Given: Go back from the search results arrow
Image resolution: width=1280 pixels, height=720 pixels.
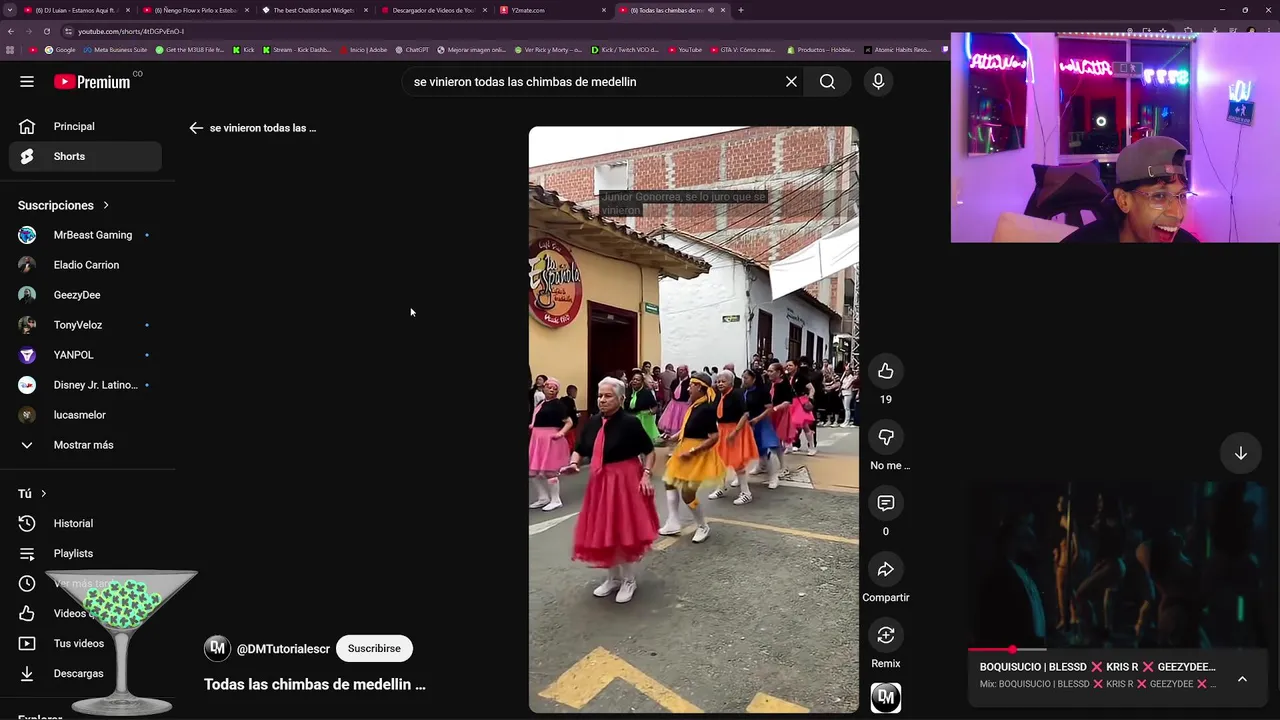Looking at the screenshot, I should [196, 128].
